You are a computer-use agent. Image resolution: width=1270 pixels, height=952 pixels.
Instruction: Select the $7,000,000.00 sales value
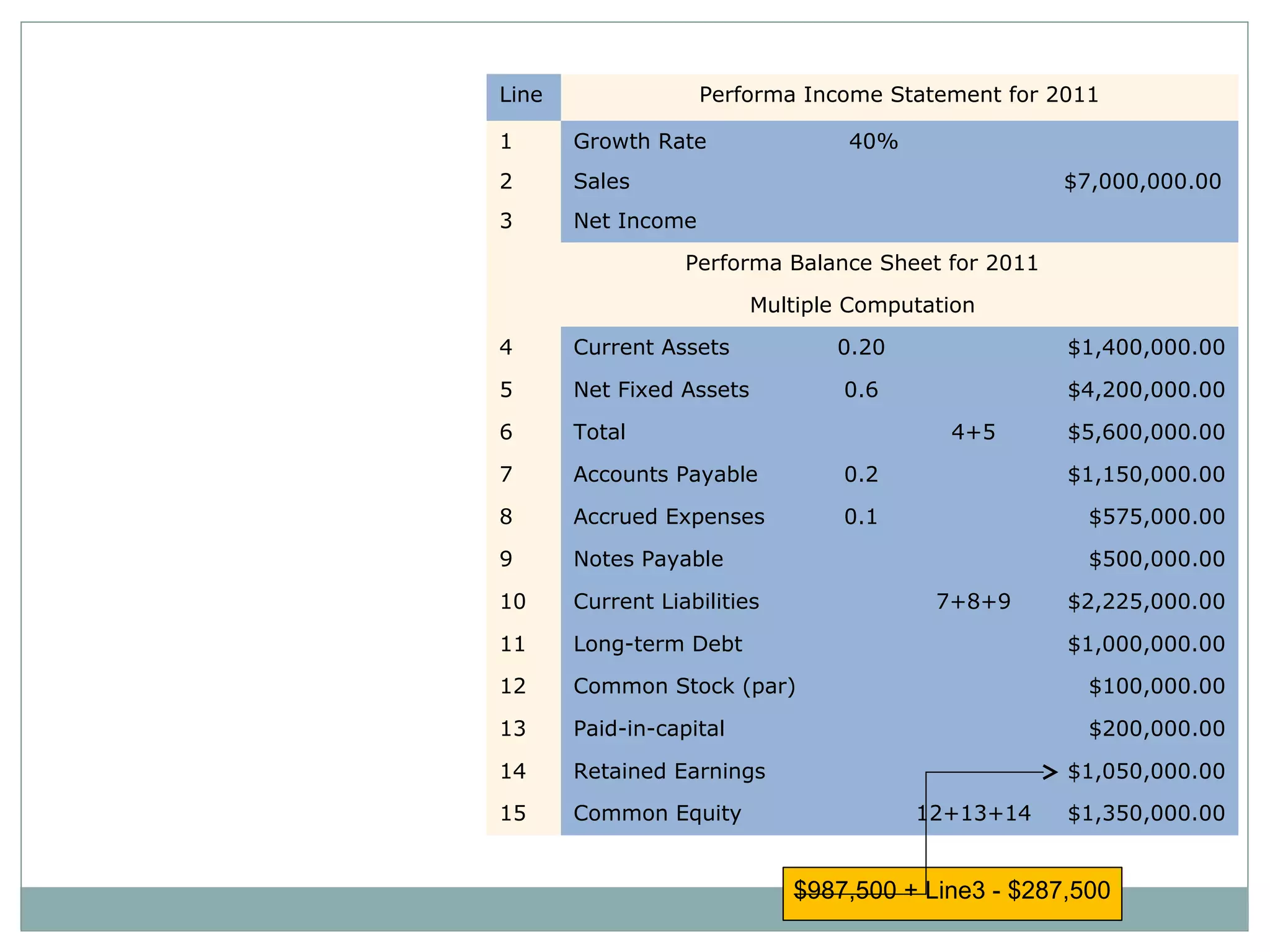(1142, 181)
